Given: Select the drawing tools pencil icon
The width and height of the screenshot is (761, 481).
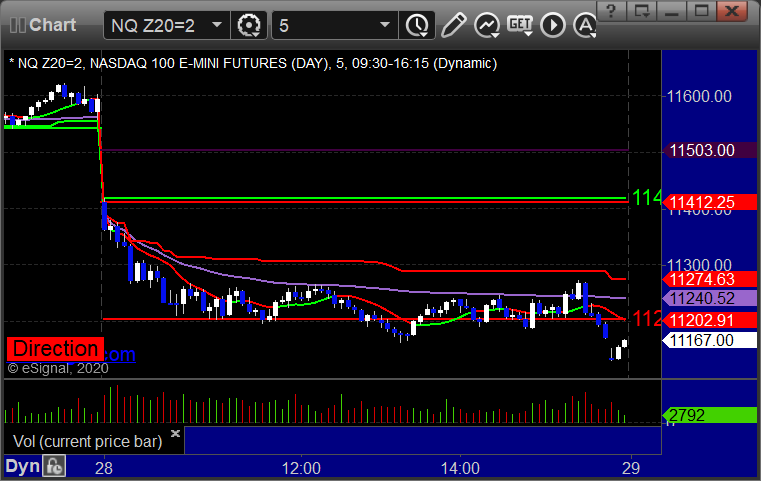Looking at the screenshot, I should point(454,25).
